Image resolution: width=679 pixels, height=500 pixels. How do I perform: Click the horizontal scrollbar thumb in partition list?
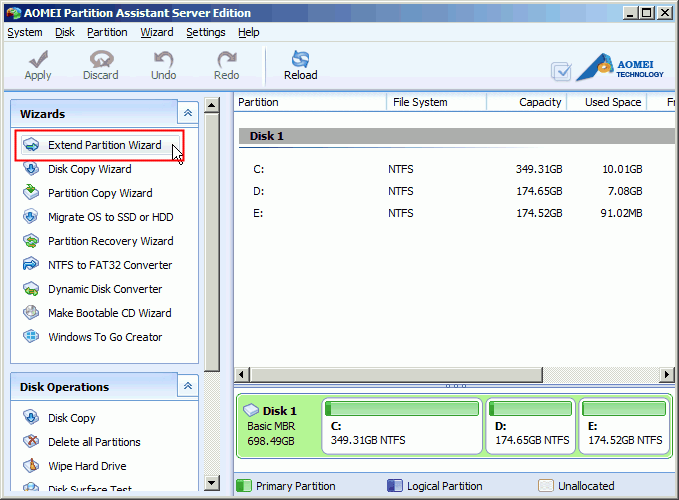pos(396,374)
